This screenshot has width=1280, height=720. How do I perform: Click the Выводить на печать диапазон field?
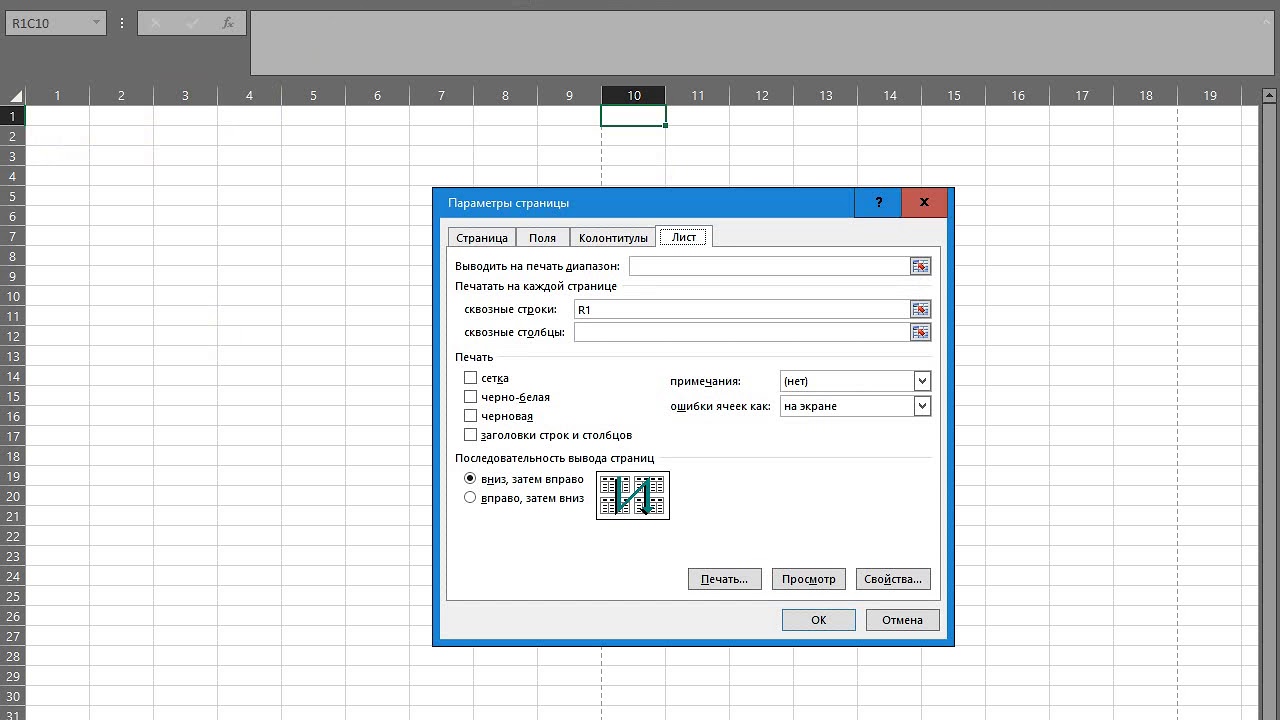point(769,266)
